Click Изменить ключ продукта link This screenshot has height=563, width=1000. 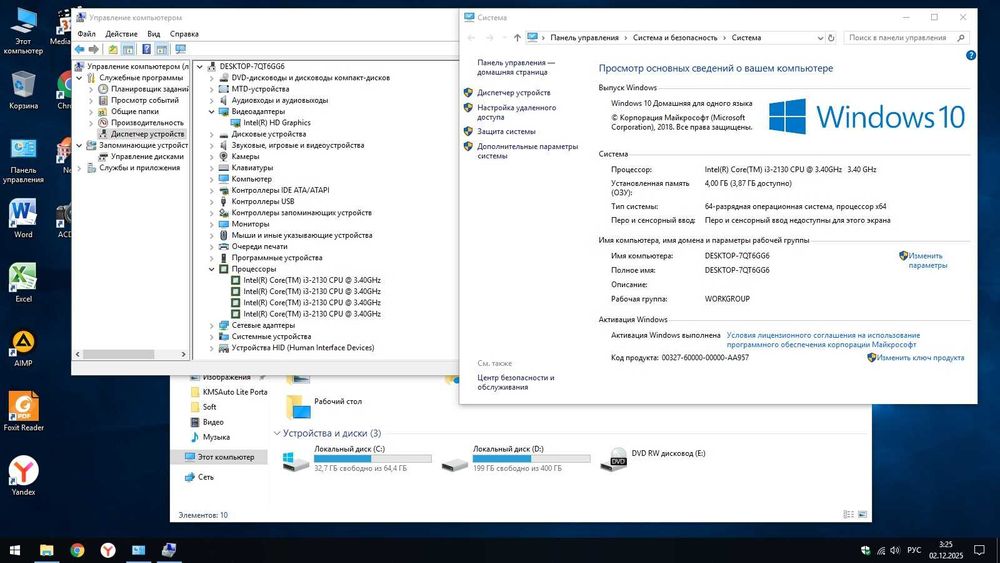tap(920, 358)
